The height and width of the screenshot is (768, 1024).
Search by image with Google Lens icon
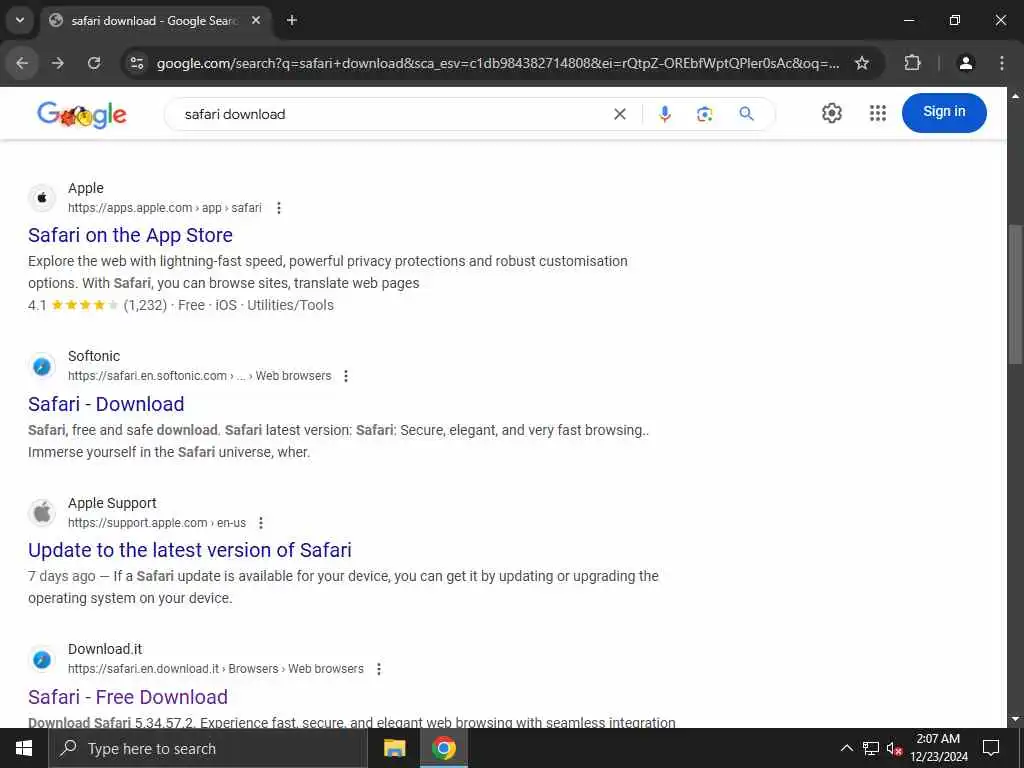click(705, 114)
